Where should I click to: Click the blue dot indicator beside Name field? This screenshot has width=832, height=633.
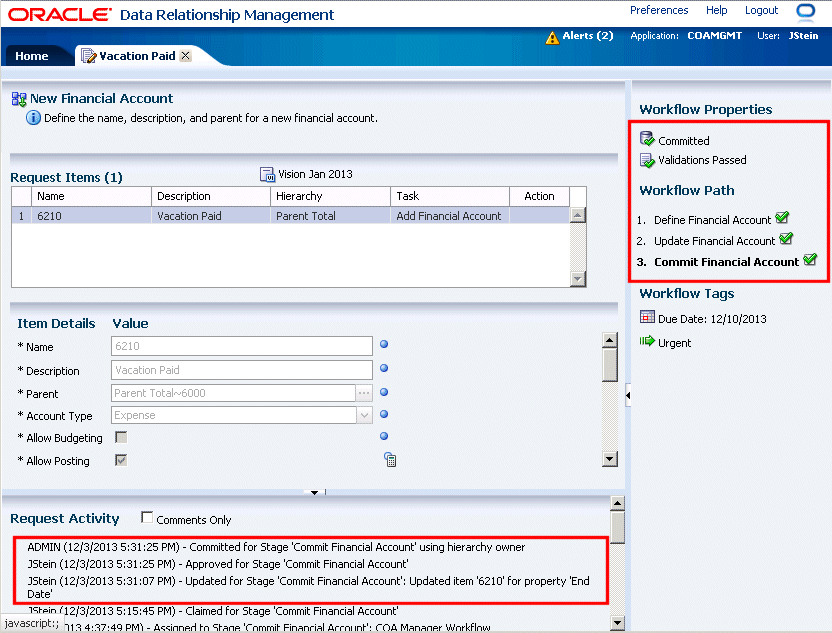coord(384,344)
